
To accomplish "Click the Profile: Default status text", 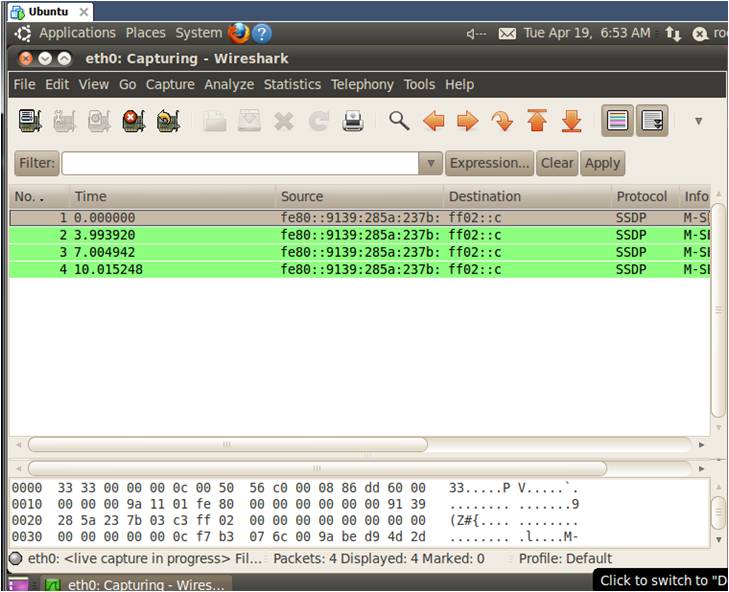I will (565, 558).
